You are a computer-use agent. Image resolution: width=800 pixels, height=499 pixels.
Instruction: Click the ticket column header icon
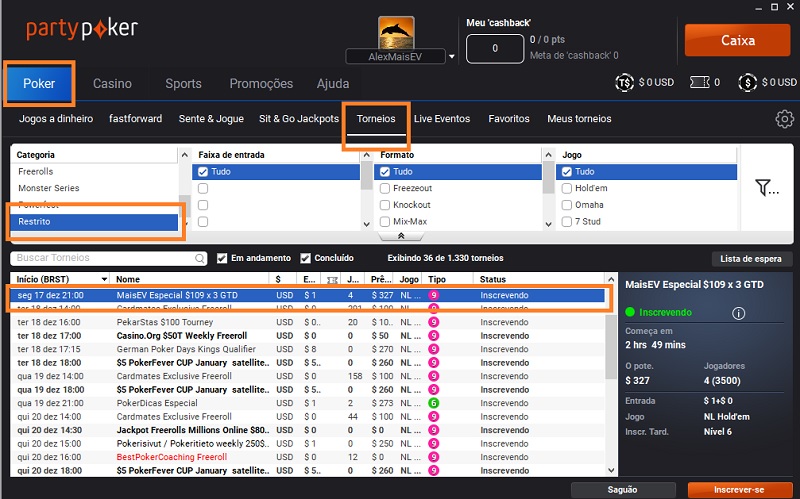coord(332,280)
